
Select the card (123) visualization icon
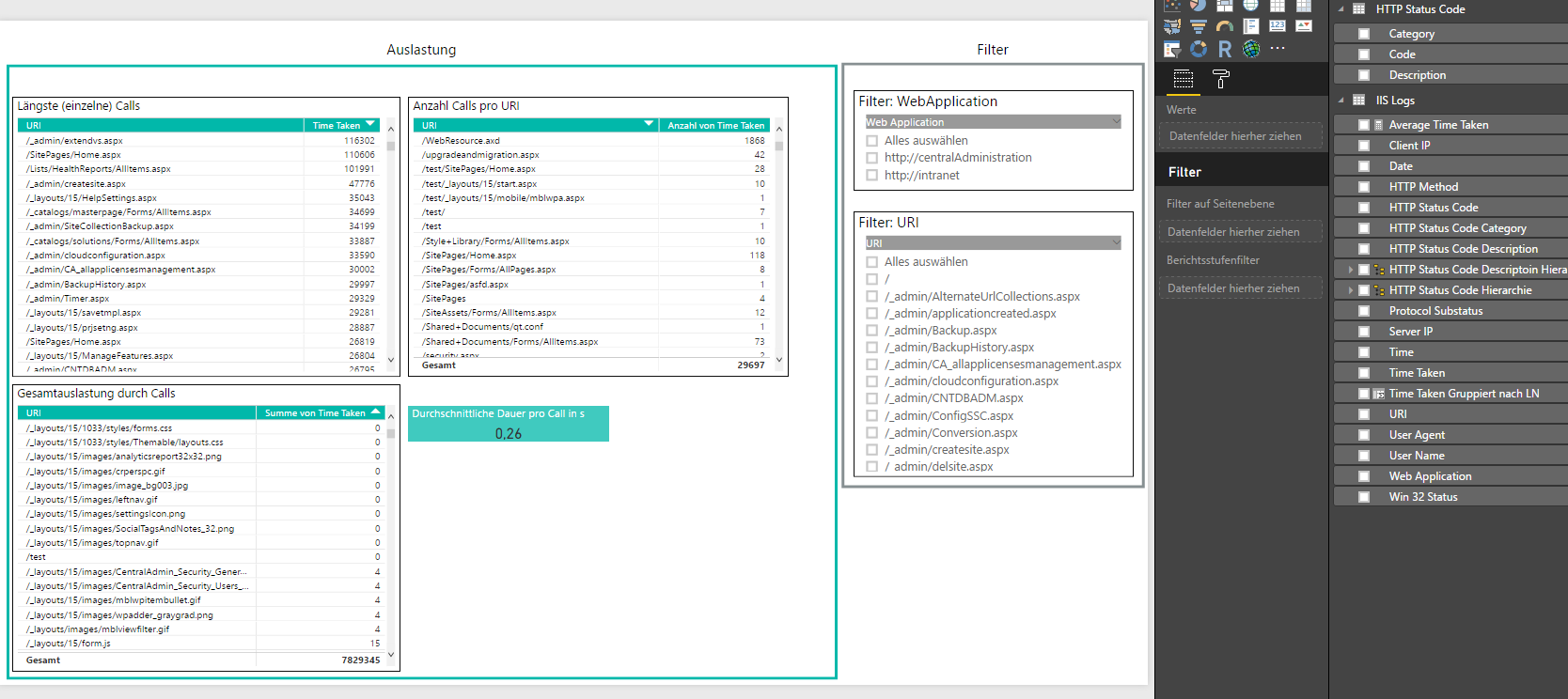(1278, 25)
